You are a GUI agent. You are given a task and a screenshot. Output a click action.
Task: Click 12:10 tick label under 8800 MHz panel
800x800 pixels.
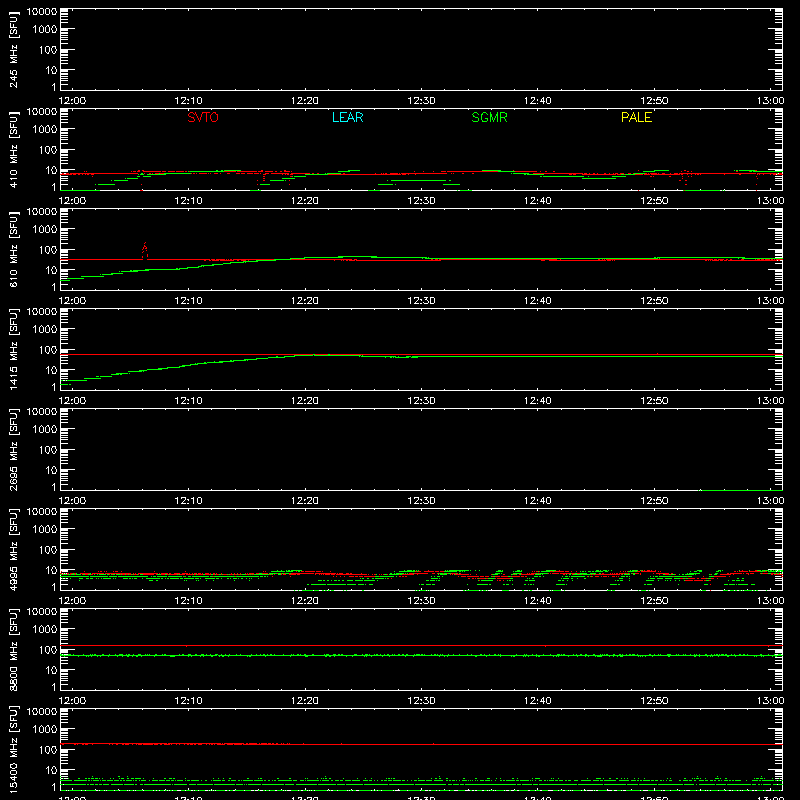click(x=188, y=701)
